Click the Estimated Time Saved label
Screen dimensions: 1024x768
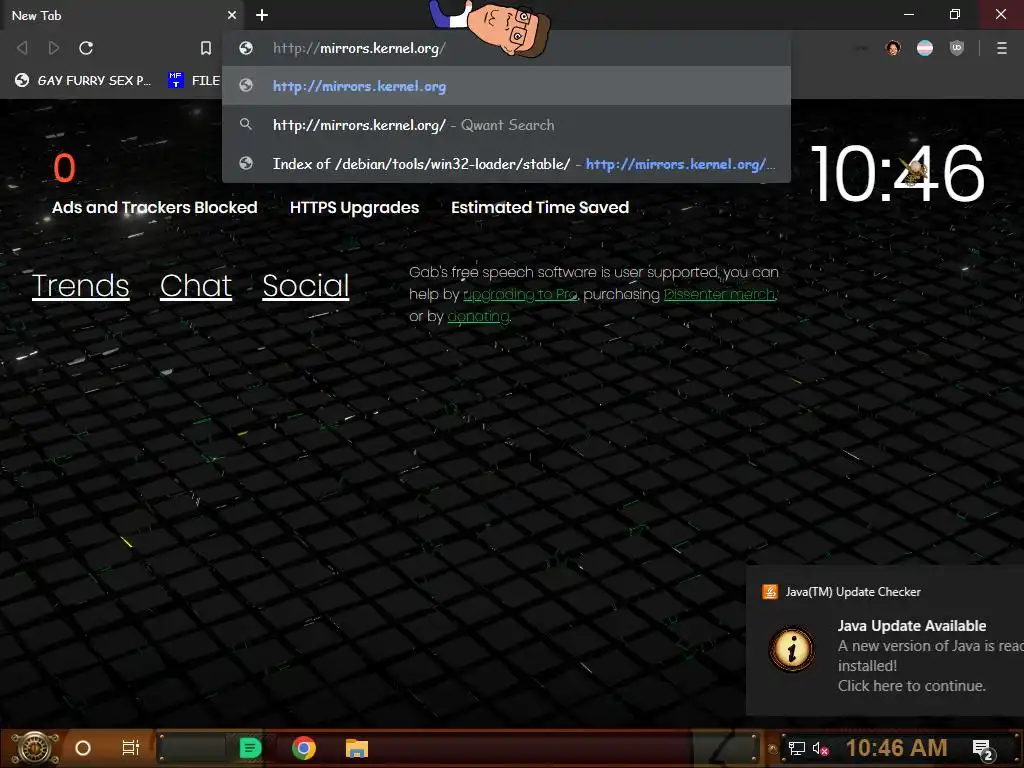tap(540, 207)
